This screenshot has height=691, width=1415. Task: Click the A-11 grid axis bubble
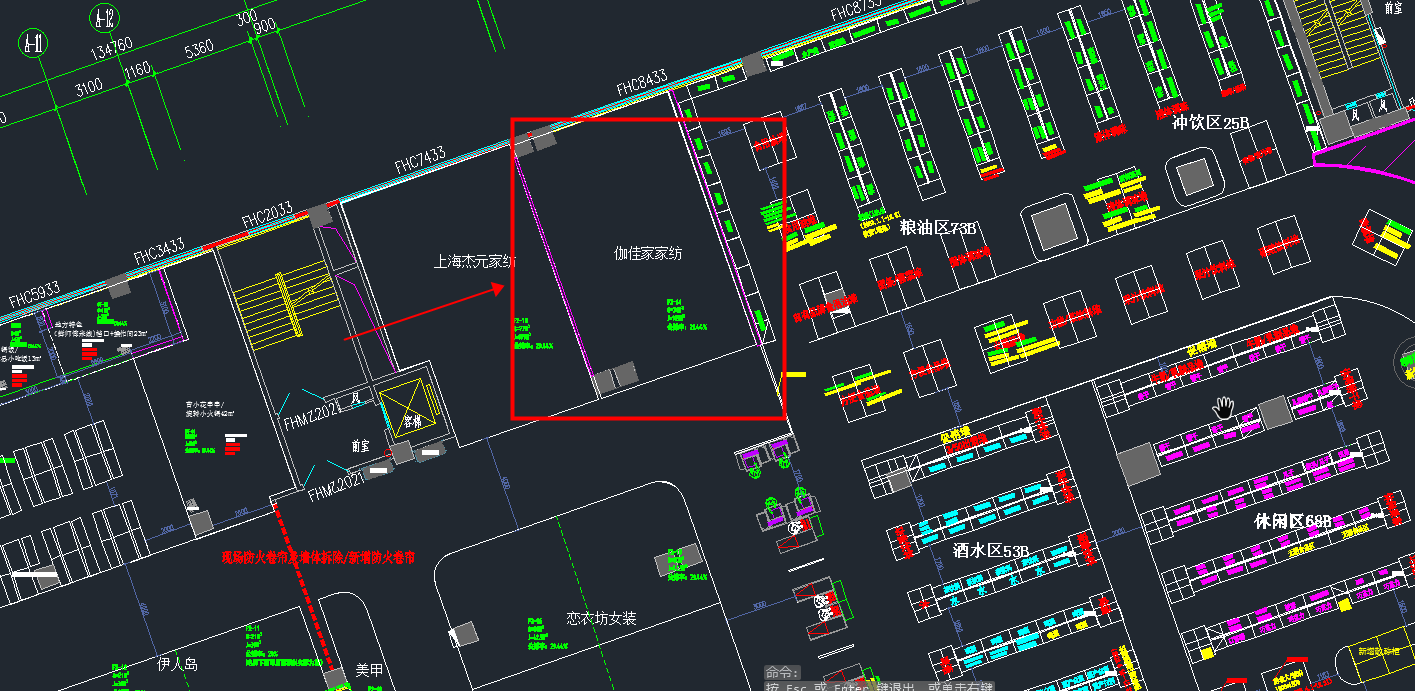34,42
